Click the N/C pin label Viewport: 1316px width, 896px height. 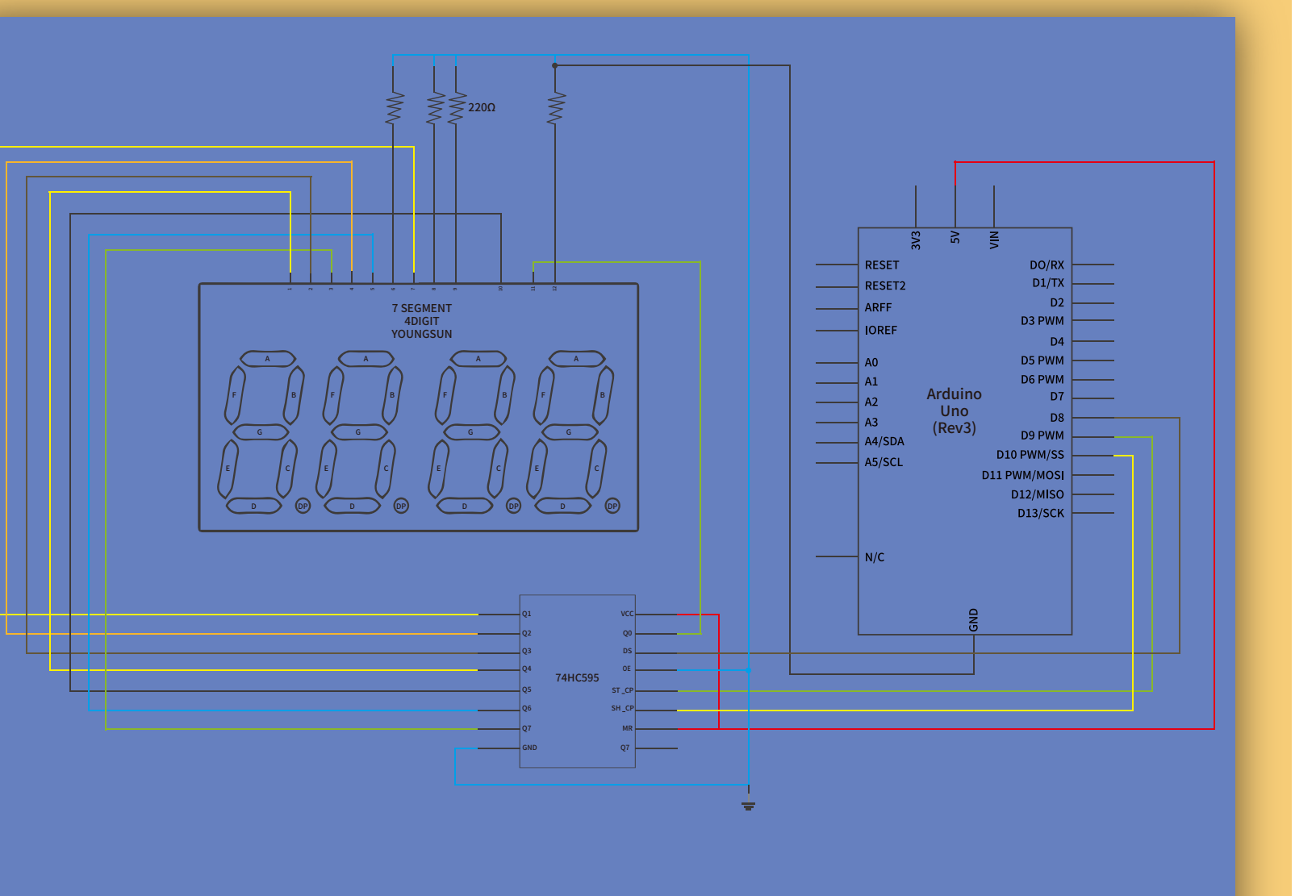(875, 557)
